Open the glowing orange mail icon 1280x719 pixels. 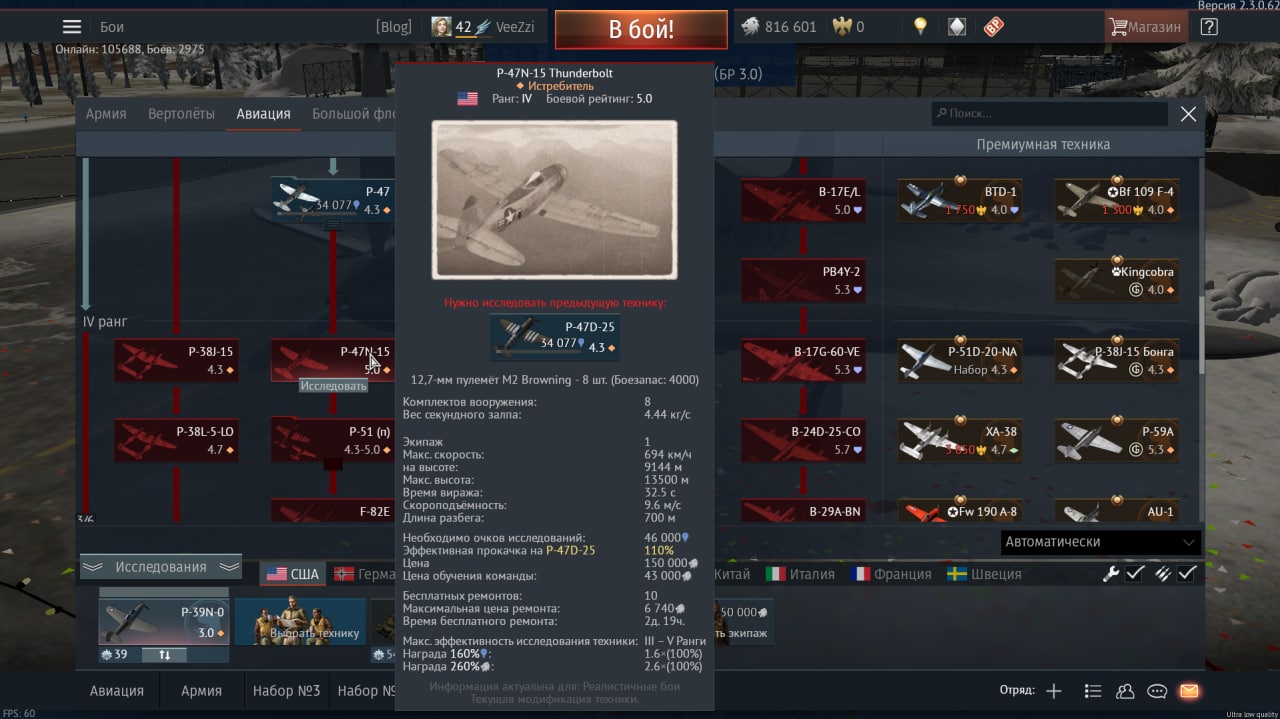tap(1189, 691)
